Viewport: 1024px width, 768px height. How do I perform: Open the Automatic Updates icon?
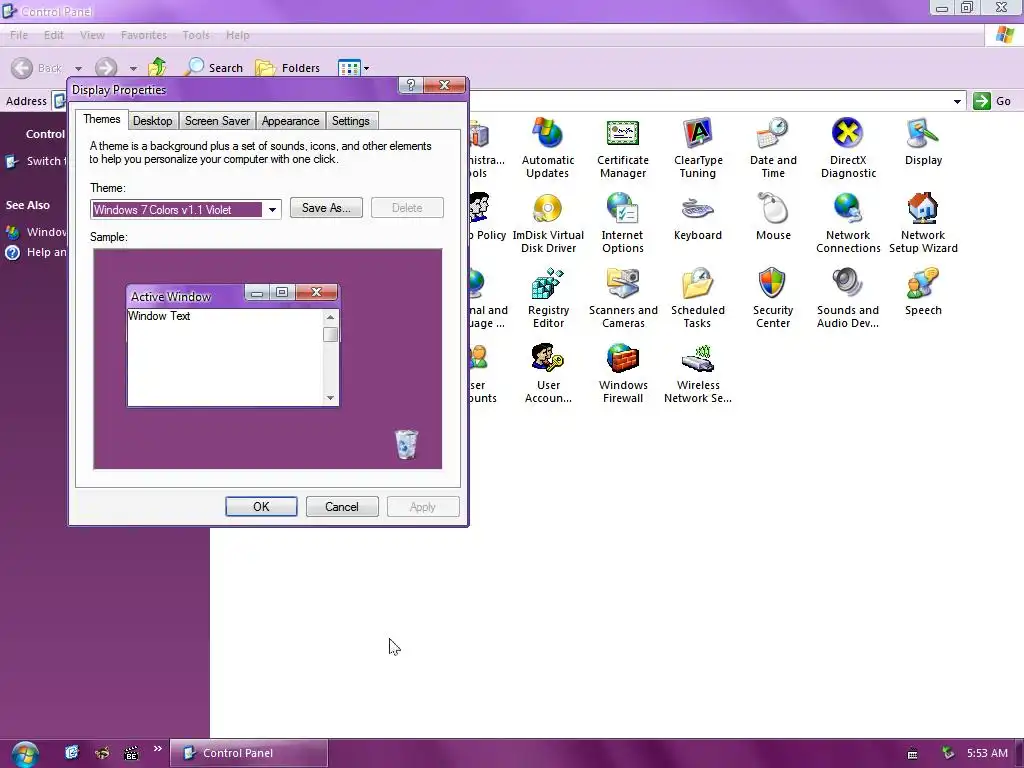(547, 148)
